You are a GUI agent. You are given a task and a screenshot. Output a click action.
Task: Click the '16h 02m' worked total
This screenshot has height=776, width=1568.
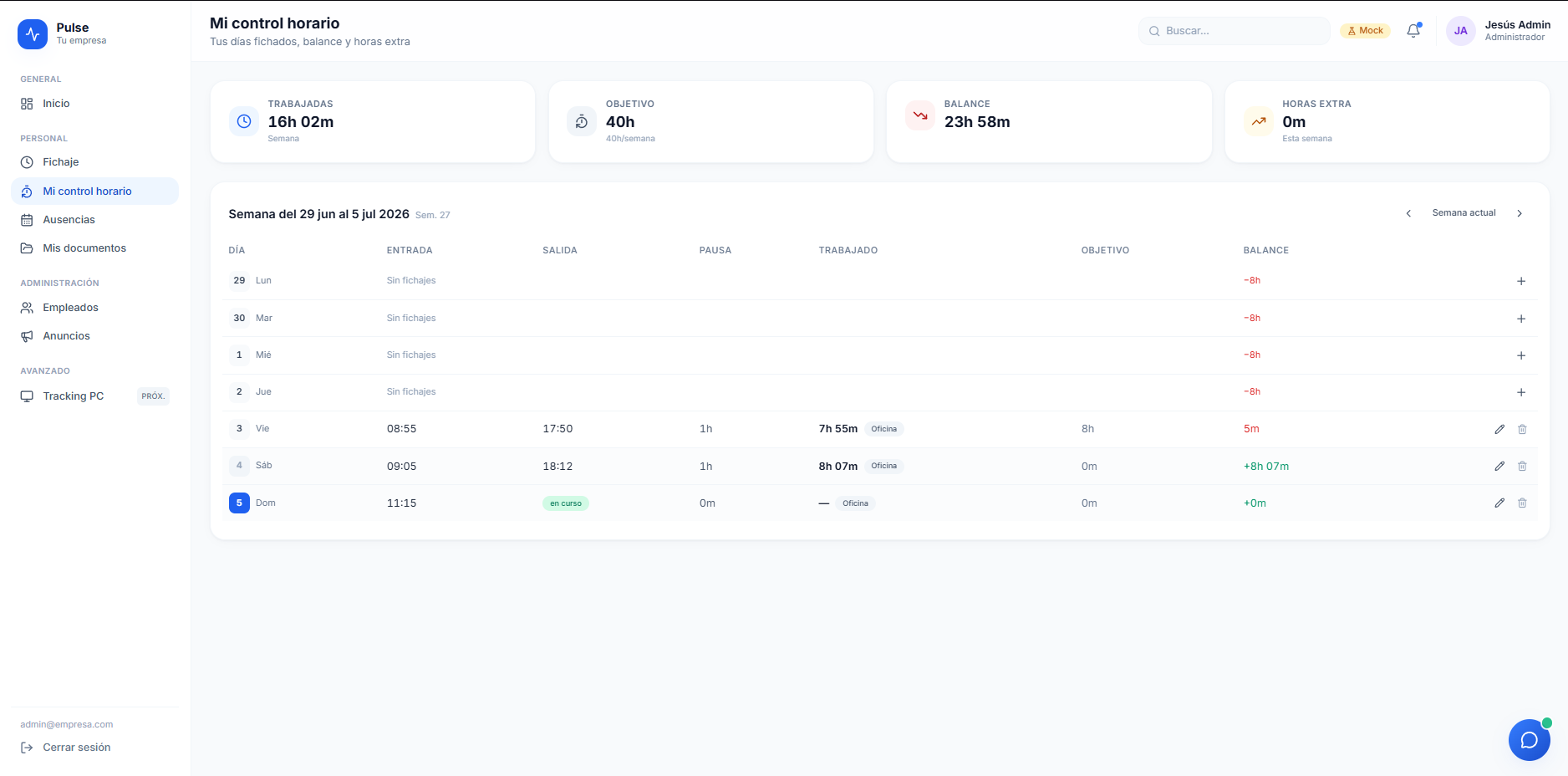coord(301,122)
